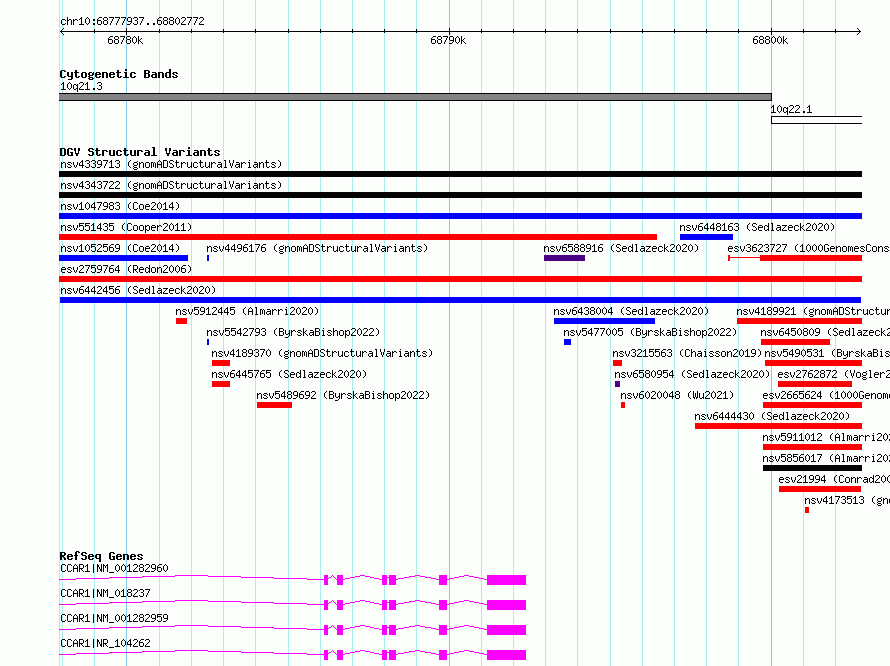Select nsv6442456 (Sedlazeck2020) label
The image size is (890, 666).
[138, 290]
